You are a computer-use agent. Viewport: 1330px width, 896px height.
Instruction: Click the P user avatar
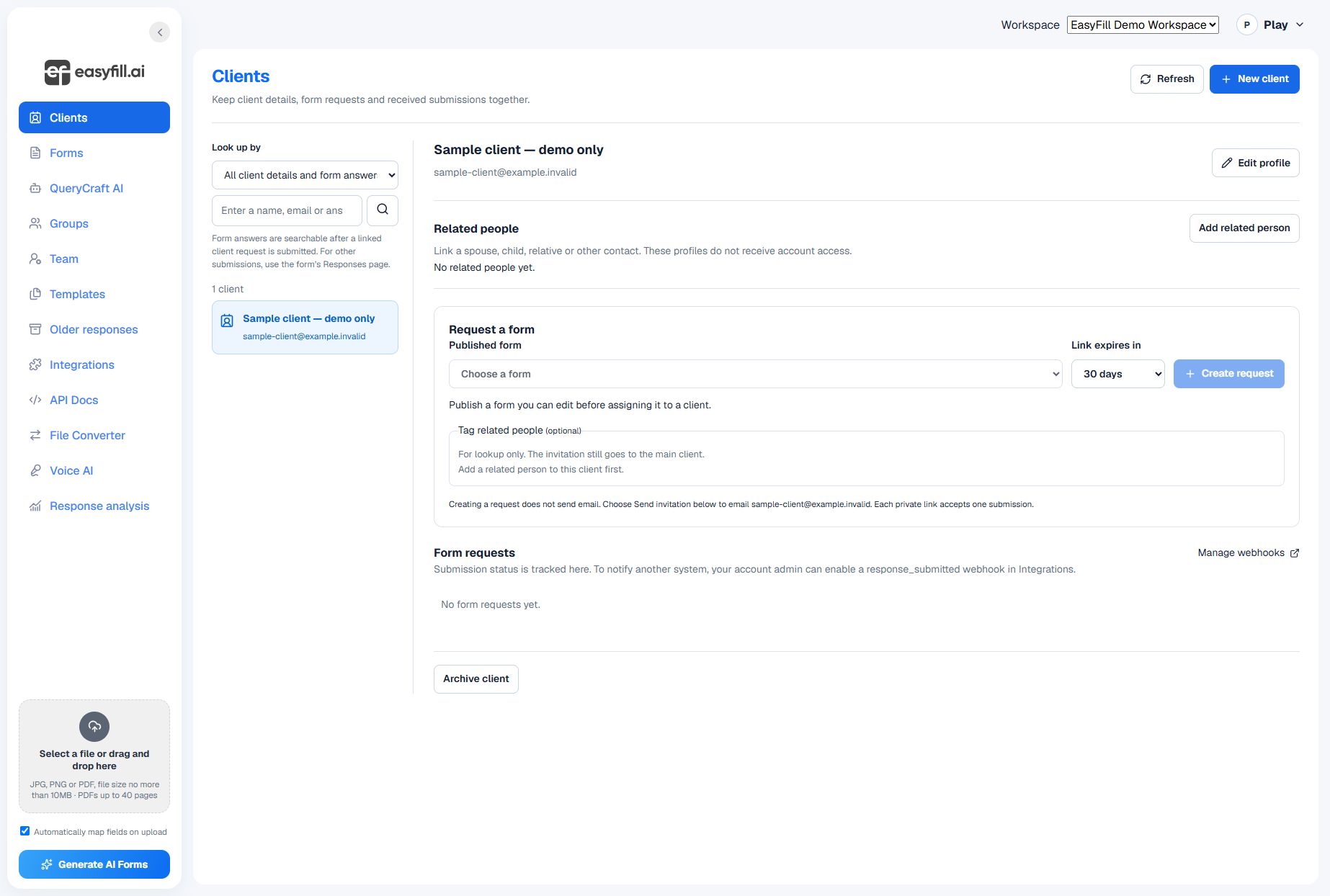click(1247, 24)
